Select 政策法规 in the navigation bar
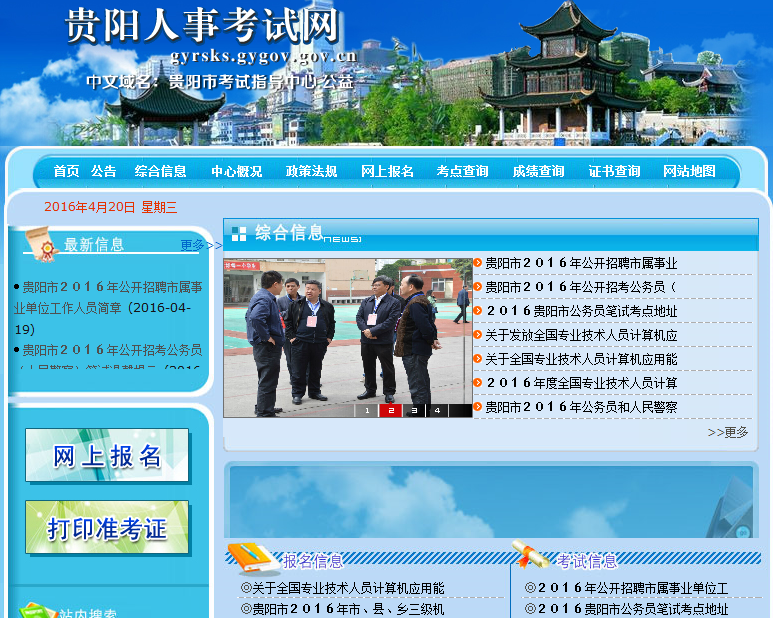 coord(312,171)
